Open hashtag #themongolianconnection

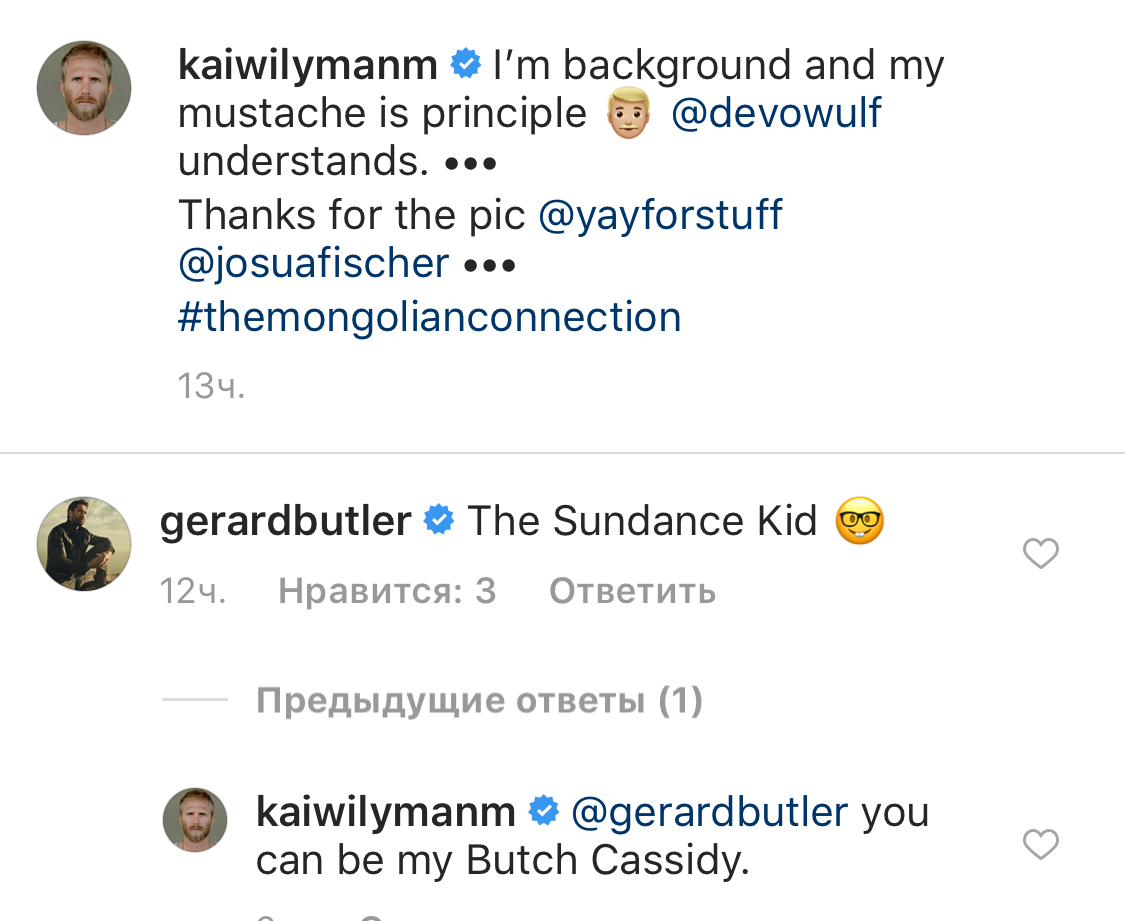click(x=429, y=317)
